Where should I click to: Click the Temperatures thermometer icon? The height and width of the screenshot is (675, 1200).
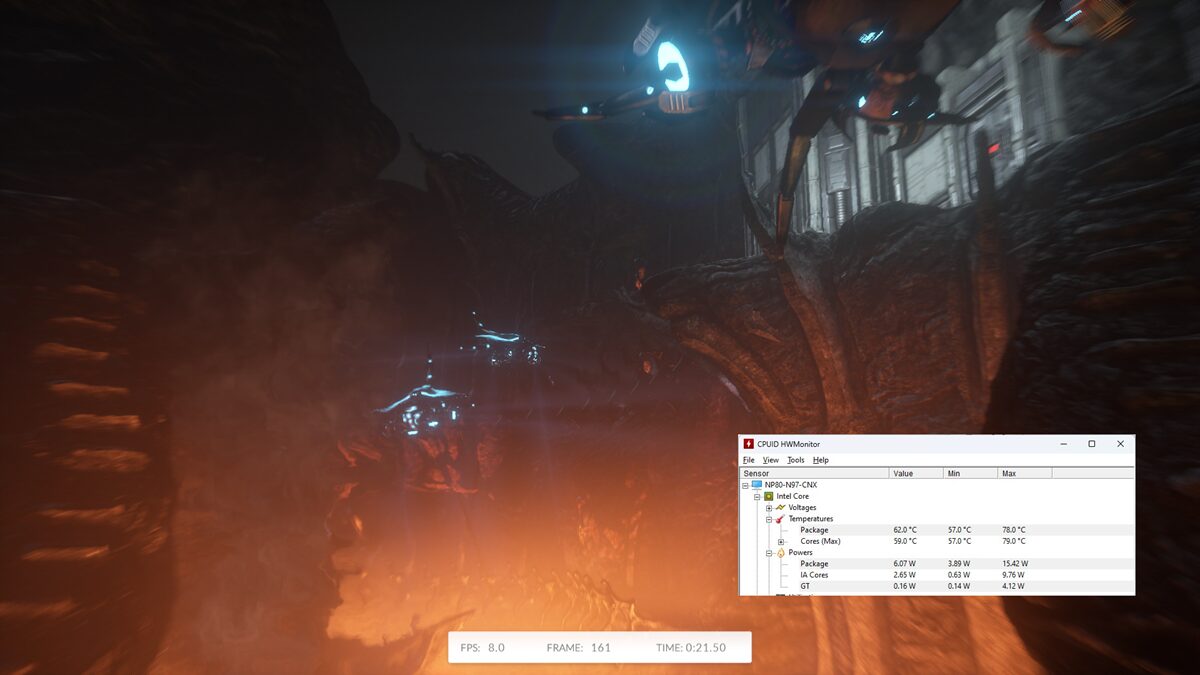pyautogui.click(x=780, y=519)
